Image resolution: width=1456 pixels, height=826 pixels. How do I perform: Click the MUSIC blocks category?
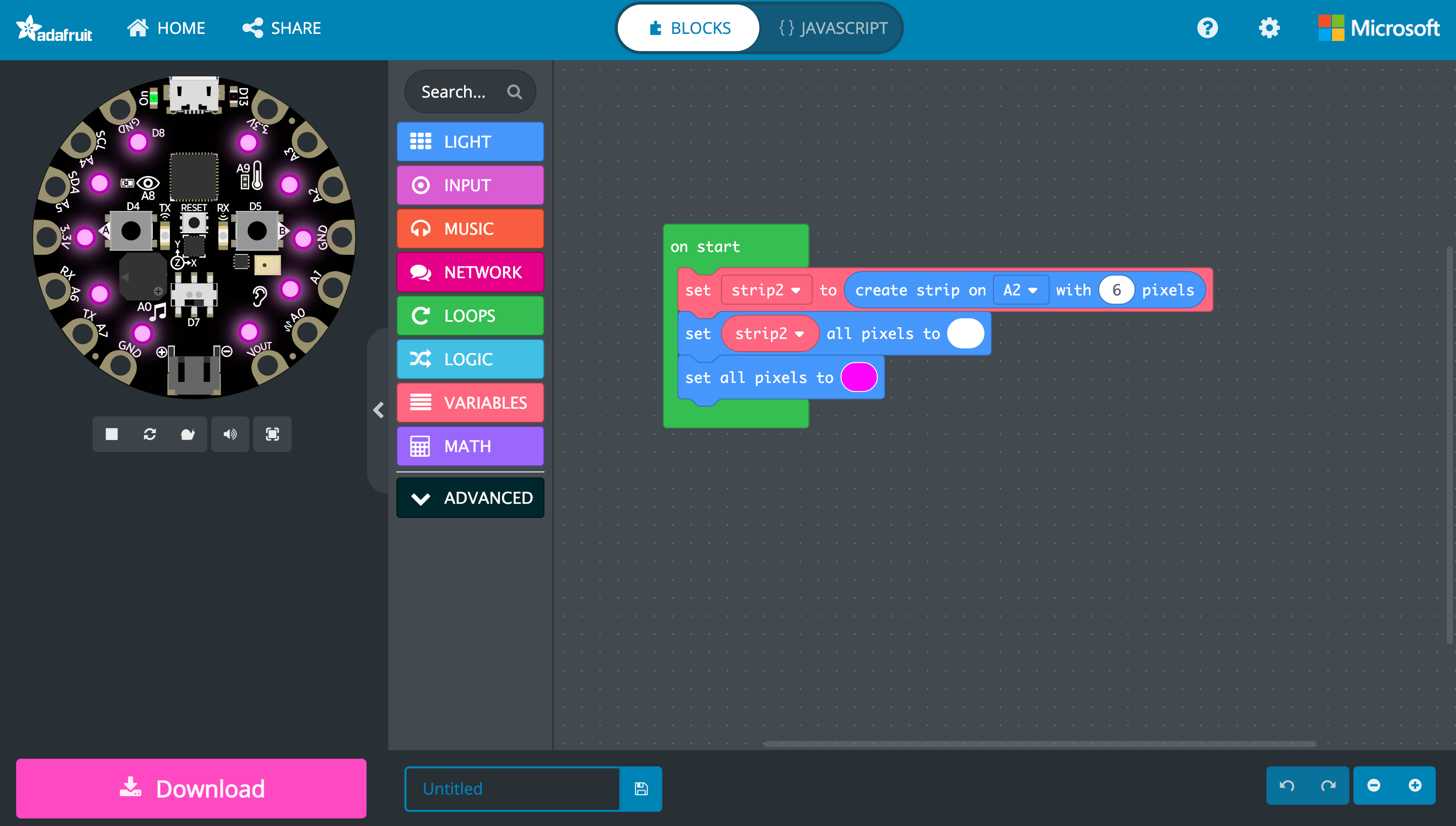(x=470, y=228)
